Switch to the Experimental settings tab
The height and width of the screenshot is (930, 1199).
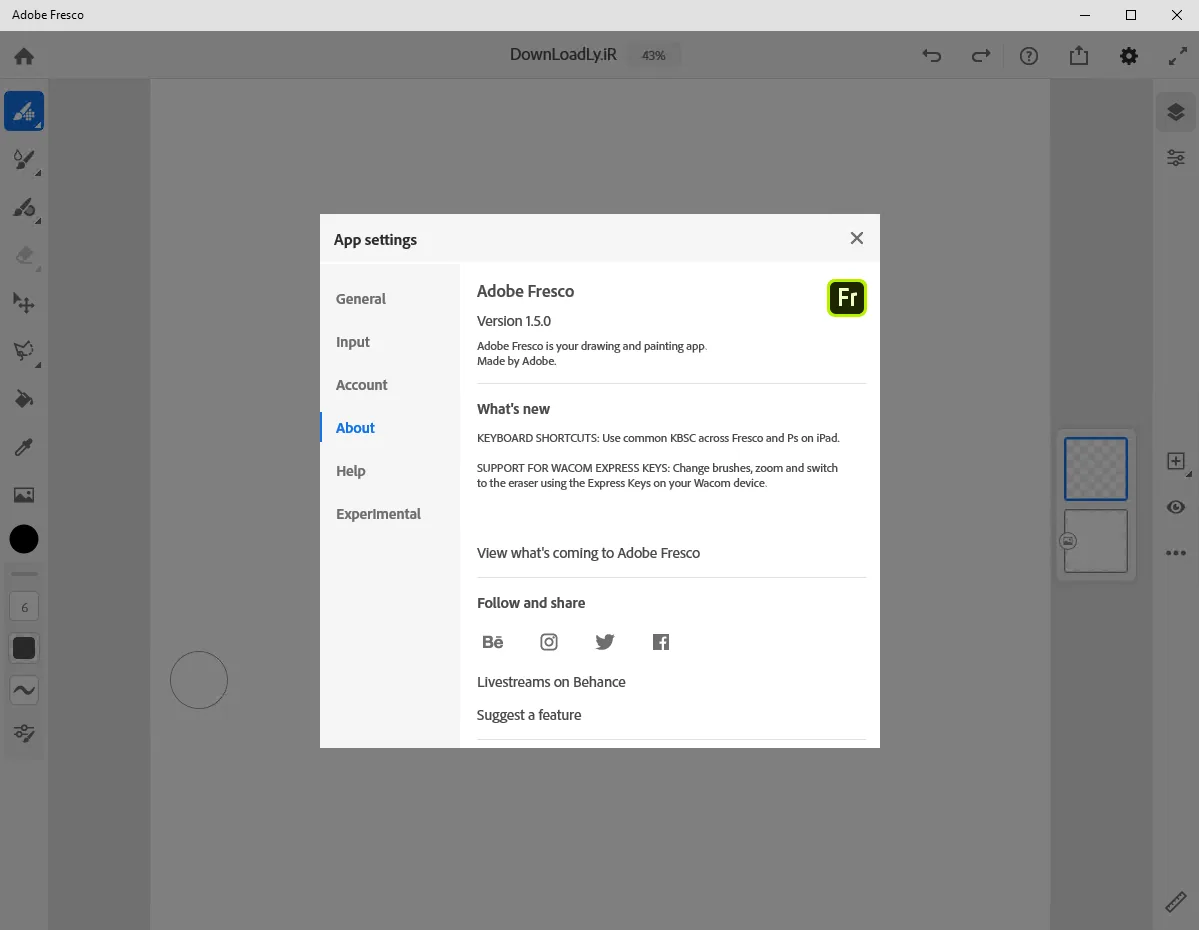click(379, 514)
